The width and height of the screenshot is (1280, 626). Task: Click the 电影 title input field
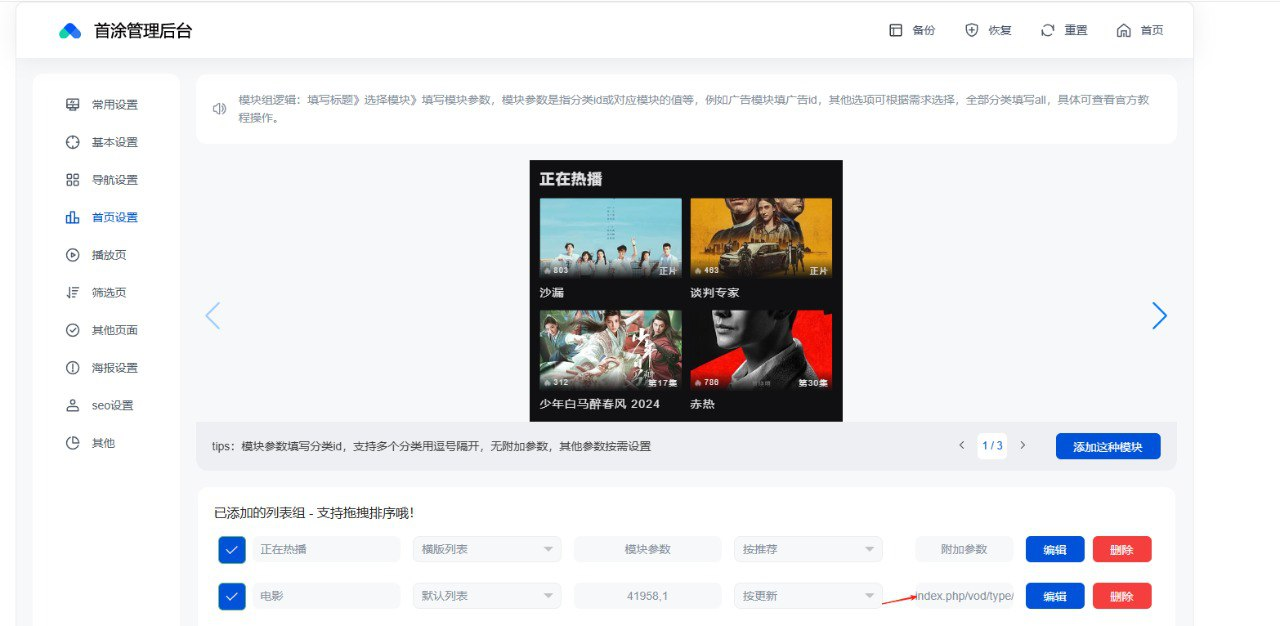326,596
